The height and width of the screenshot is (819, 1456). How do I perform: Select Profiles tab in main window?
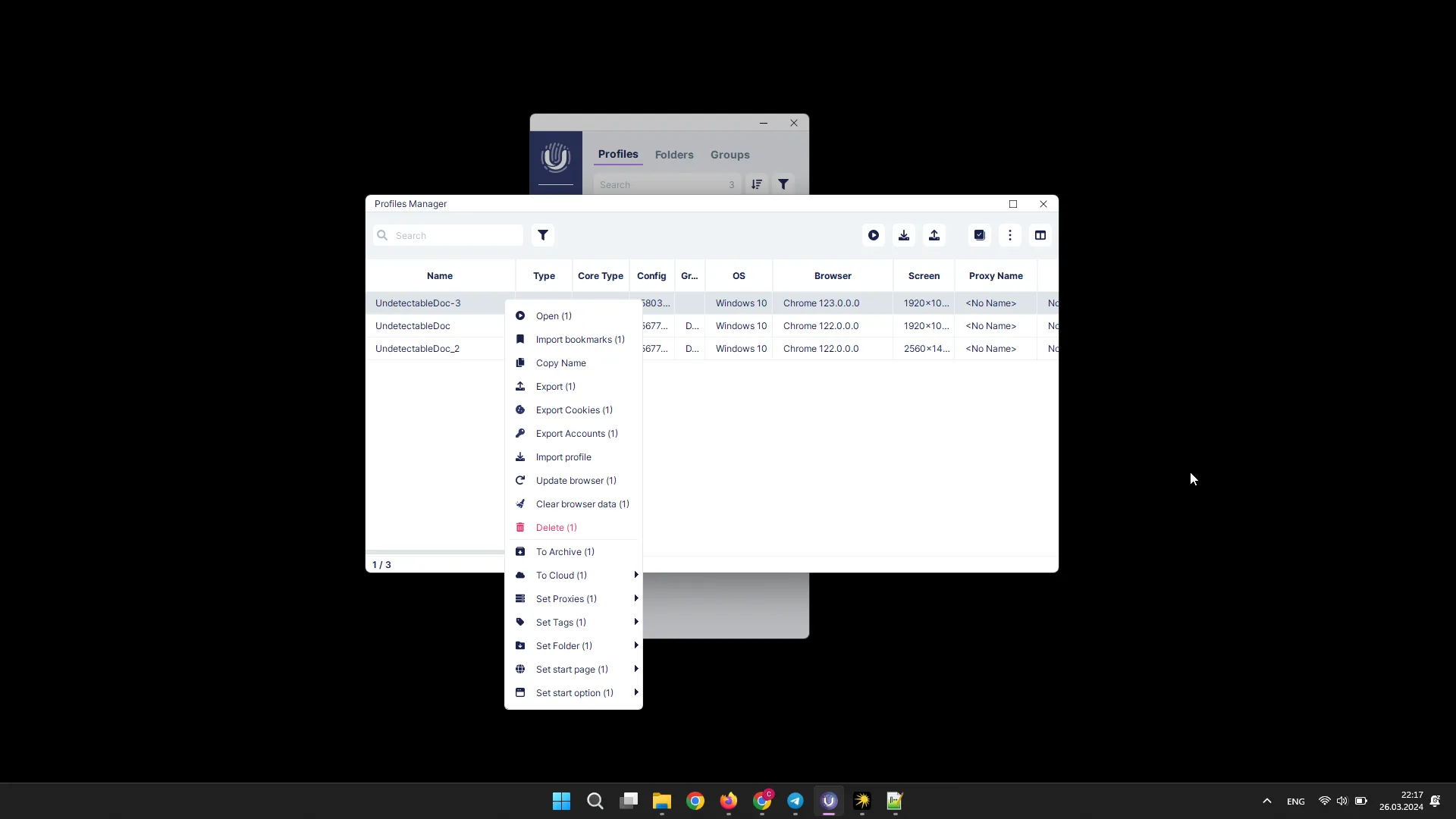coord(618,154)
